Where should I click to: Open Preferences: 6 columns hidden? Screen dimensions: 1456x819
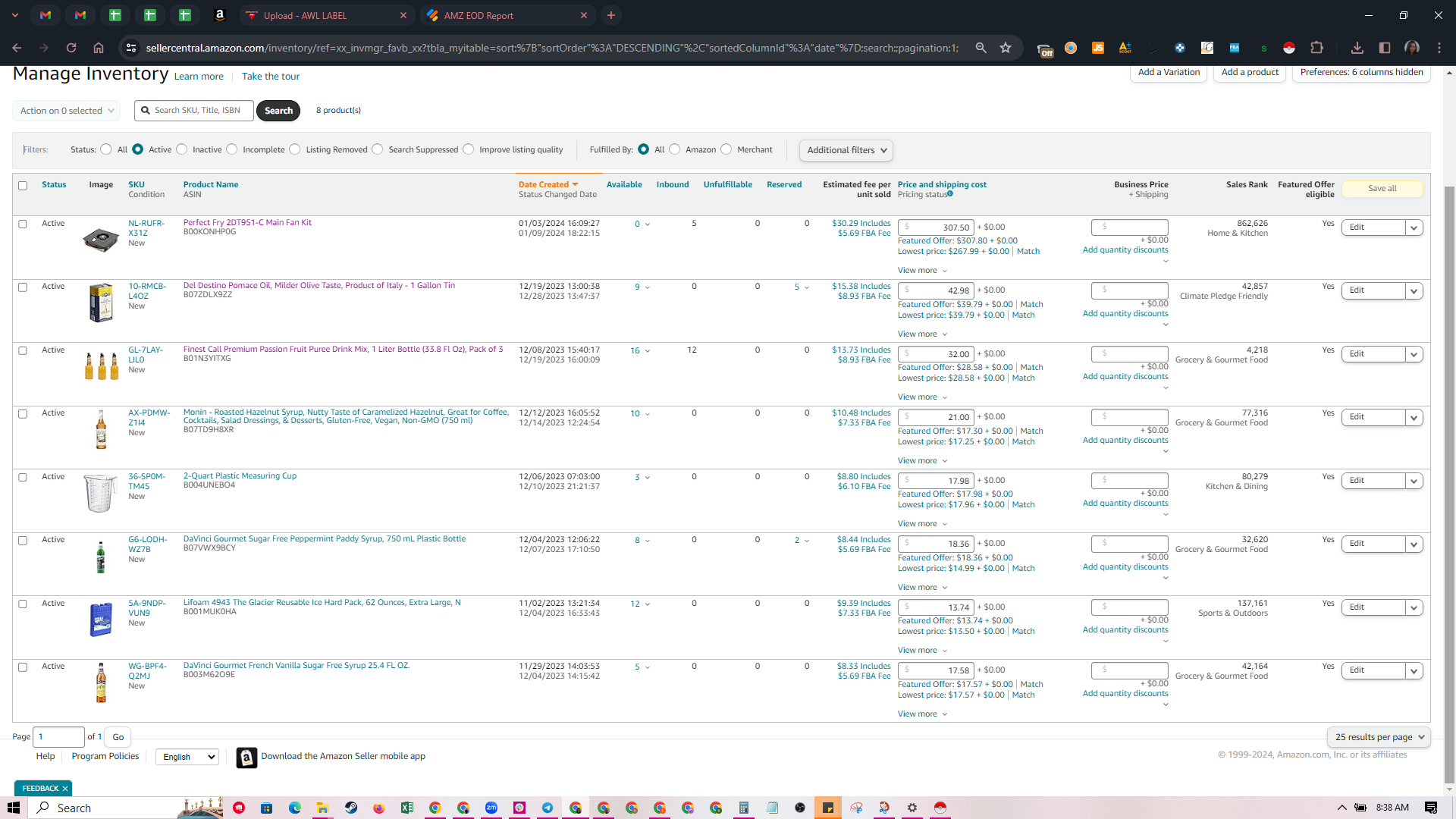click(1361, 73)
